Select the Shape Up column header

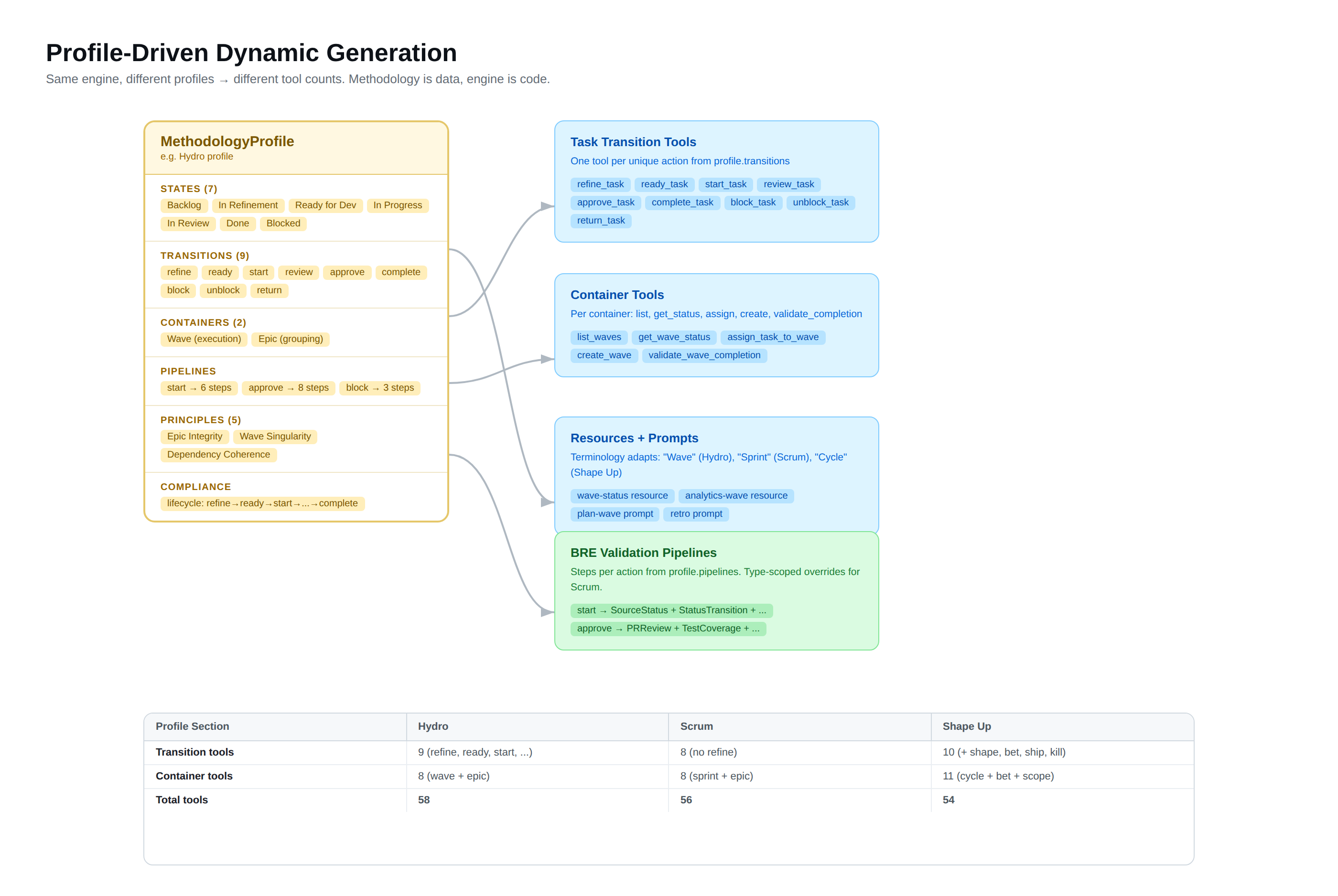[967, 726]
